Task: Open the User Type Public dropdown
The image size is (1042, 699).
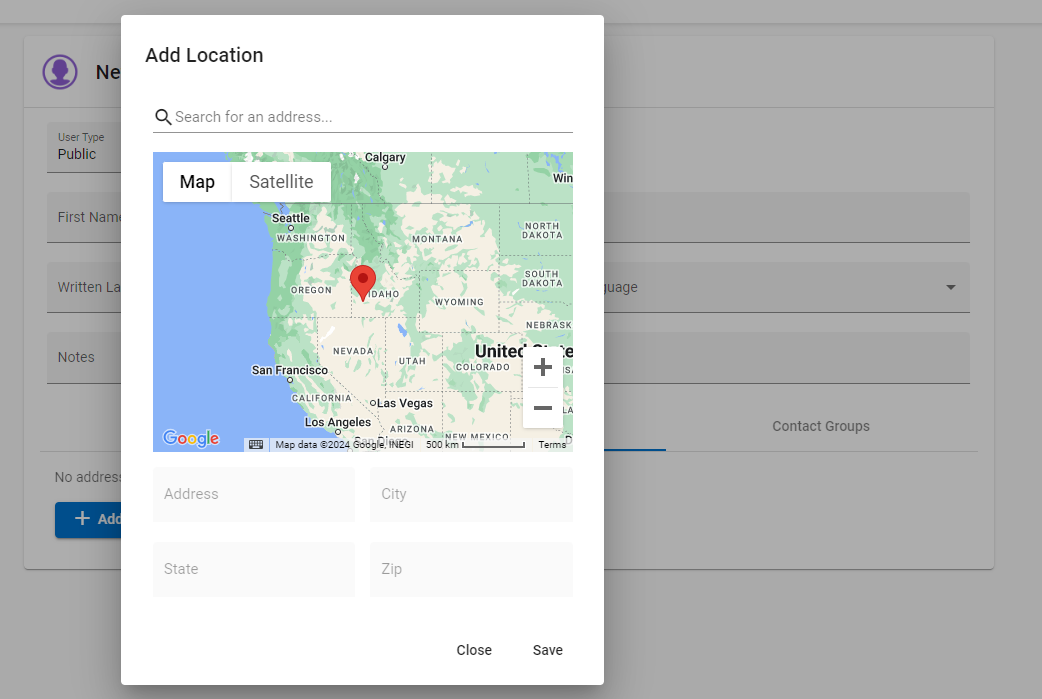Action: (84, 147)
